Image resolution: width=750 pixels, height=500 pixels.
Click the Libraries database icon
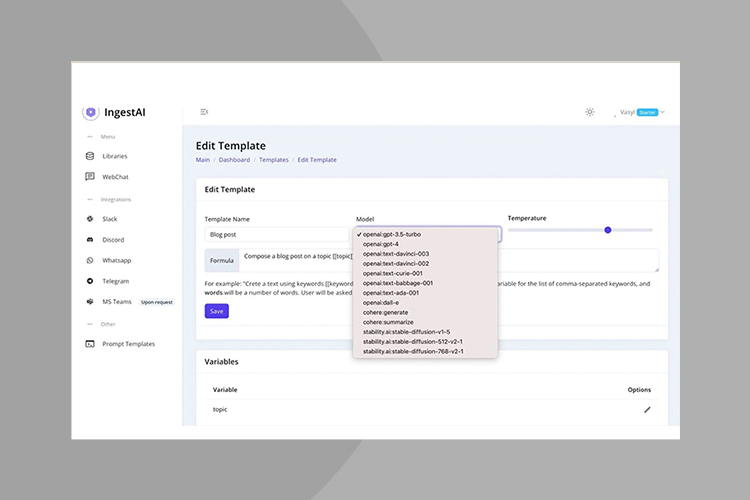pos(90,156)
